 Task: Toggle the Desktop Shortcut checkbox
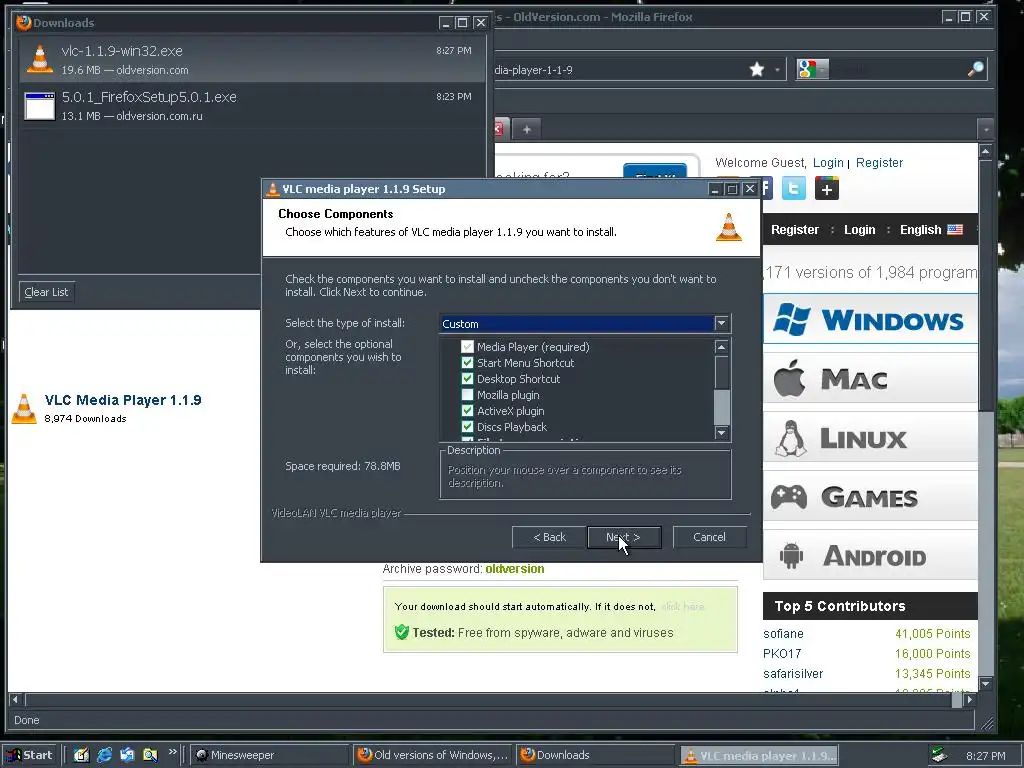point(467,379)
